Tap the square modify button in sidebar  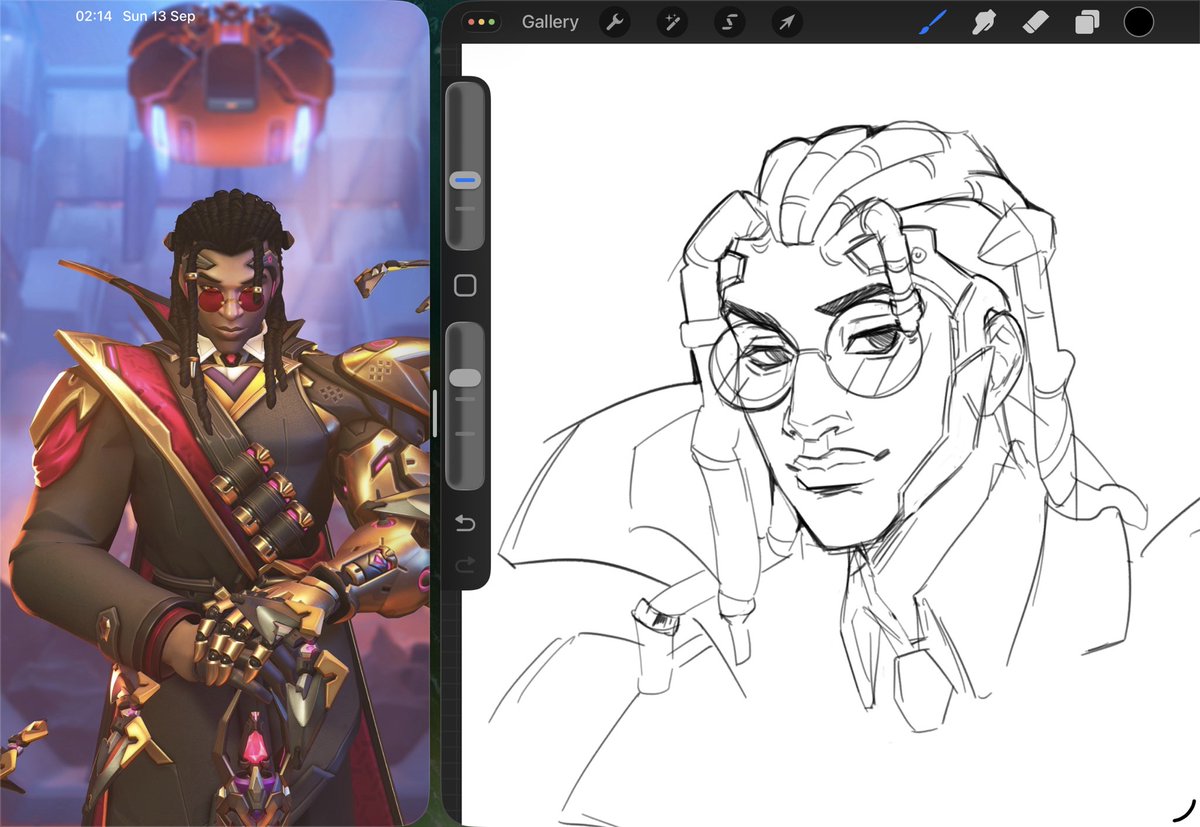click(x=465, y=286)
